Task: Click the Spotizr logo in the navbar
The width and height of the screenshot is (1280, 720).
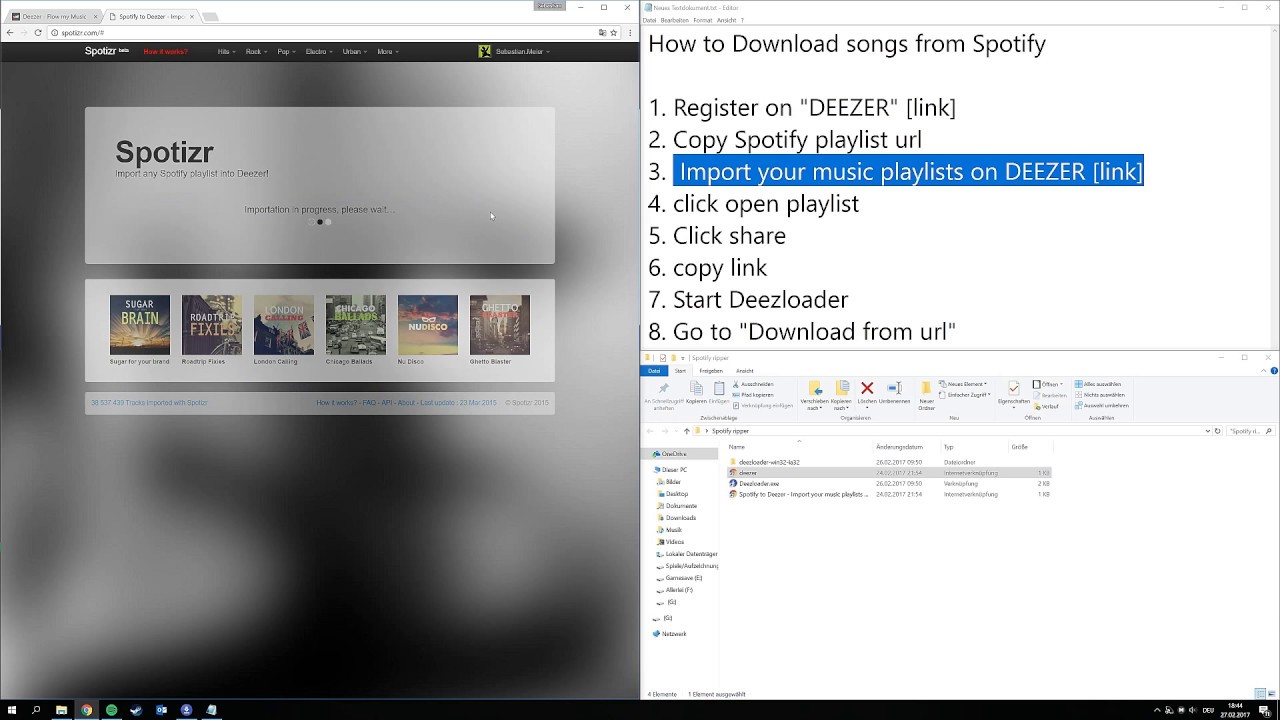Action: (107, 51)
